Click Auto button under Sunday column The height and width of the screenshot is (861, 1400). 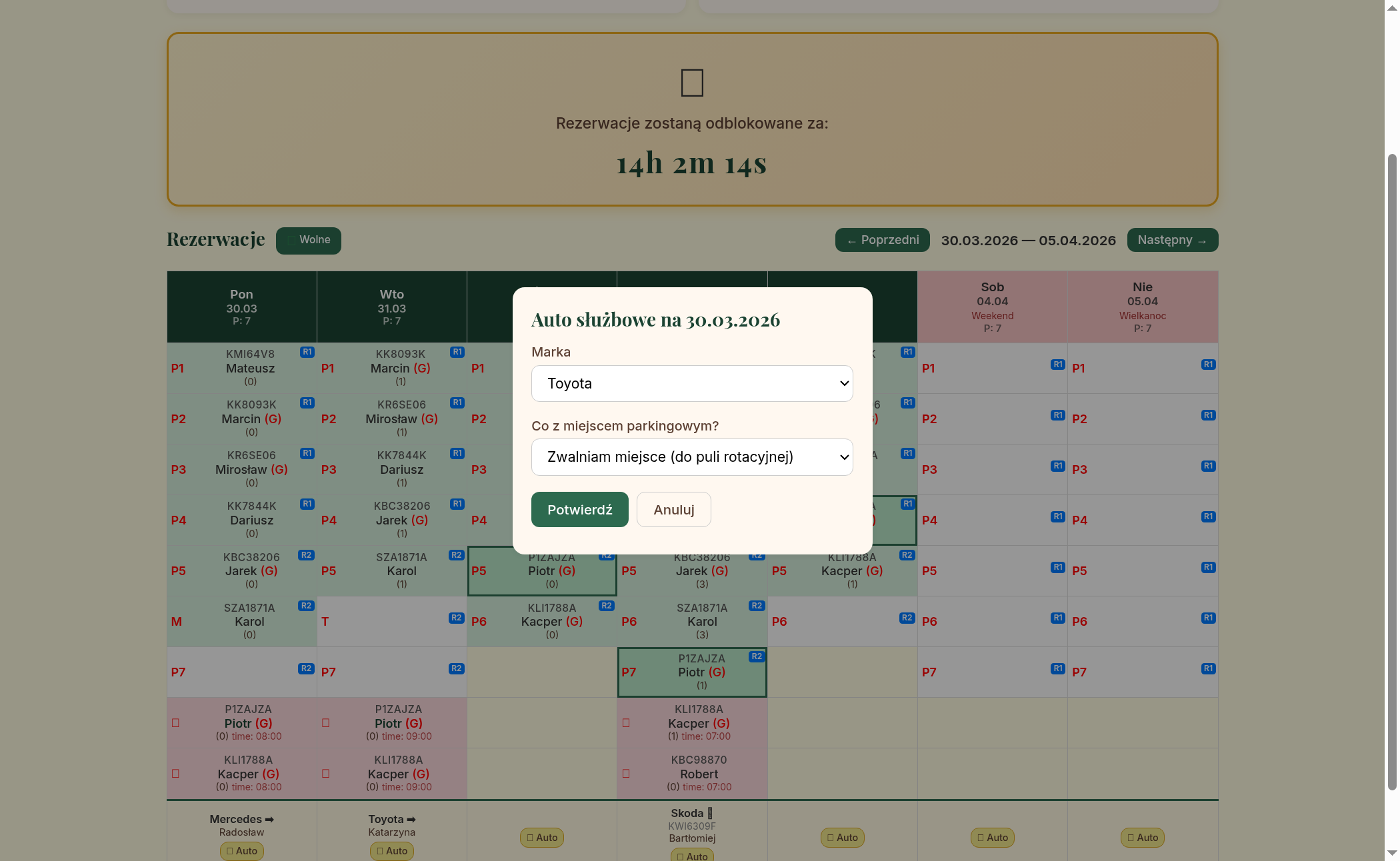point(1142,838)
